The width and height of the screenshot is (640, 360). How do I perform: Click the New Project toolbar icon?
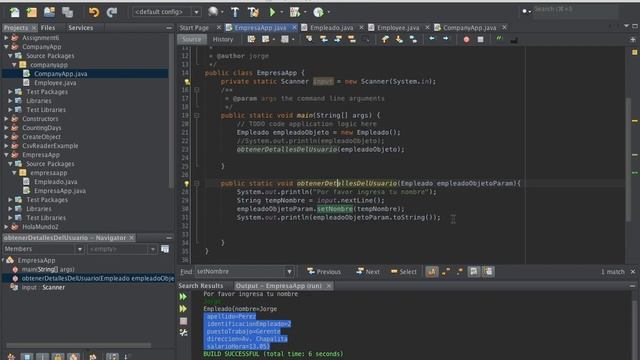point(32,12)
